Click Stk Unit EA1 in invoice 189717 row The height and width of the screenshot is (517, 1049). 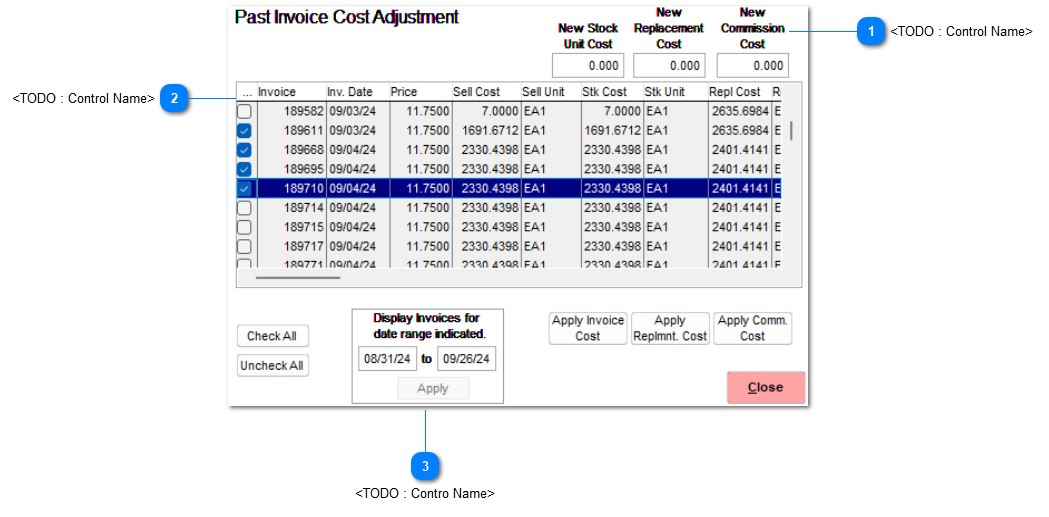pos(675,246)
